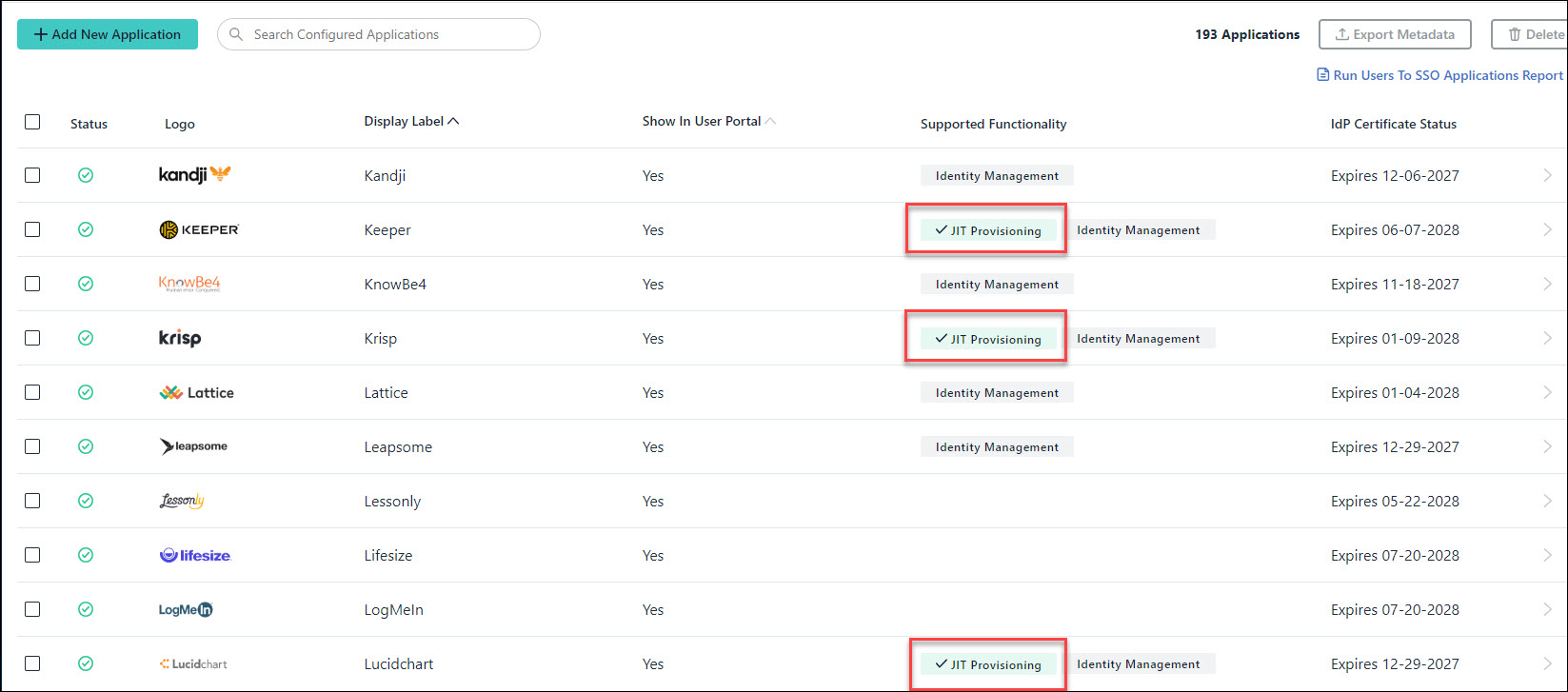The width and height of the screenshot is (1568, 692).
Task: Click the Display Label sort arrow
Action: (x=454, y=120)
